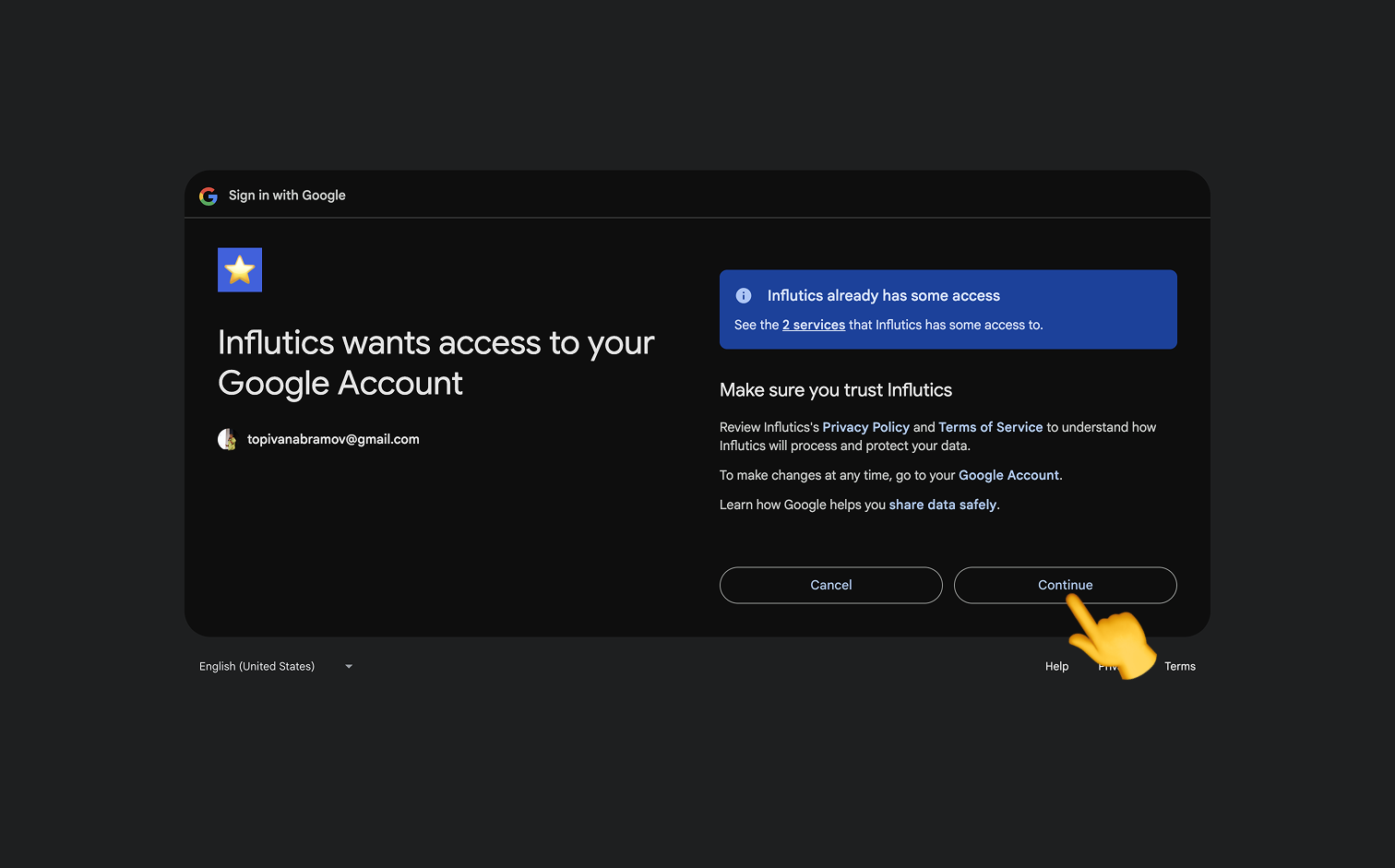This screenshot has width=1395, height=868.
Task: Click the Influtics already has some access heading
Action: click(x=884, y=296)
